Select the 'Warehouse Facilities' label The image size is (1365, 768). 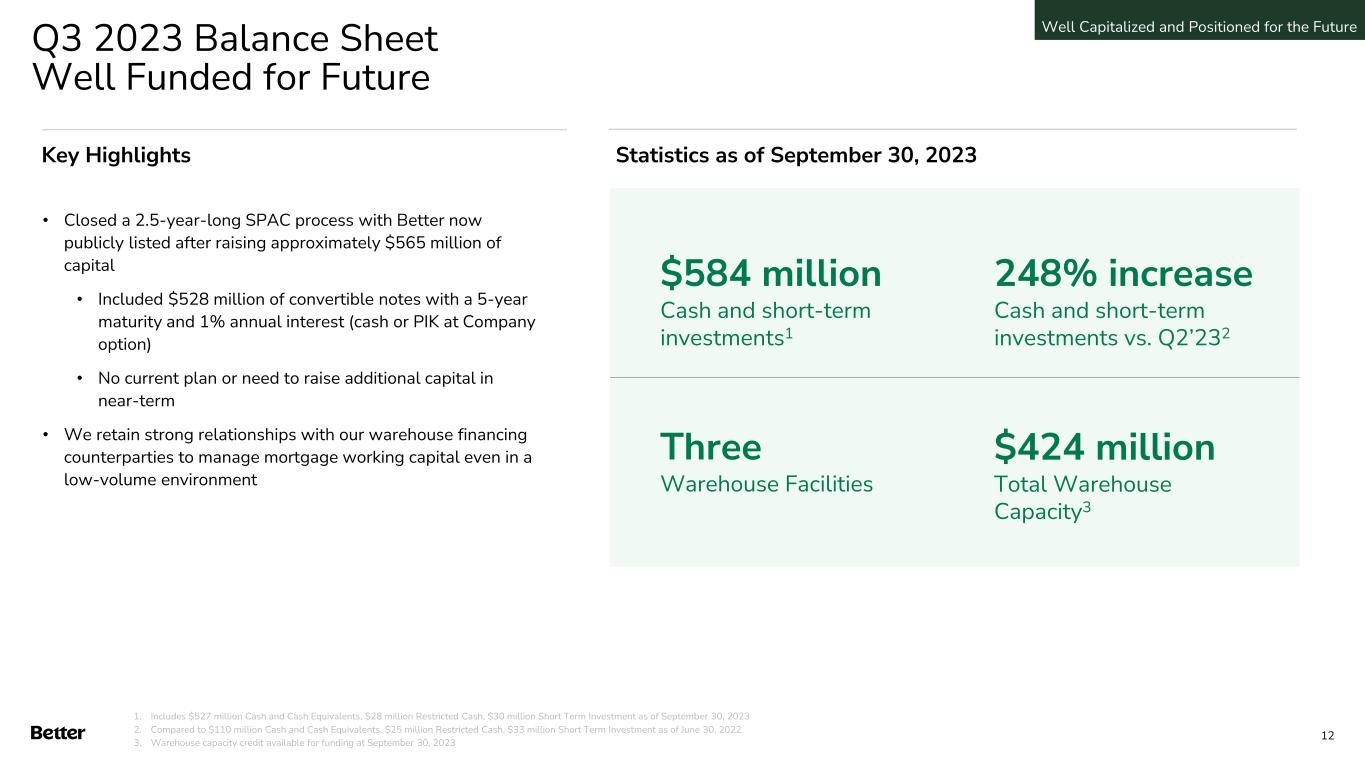pos(766,485)
